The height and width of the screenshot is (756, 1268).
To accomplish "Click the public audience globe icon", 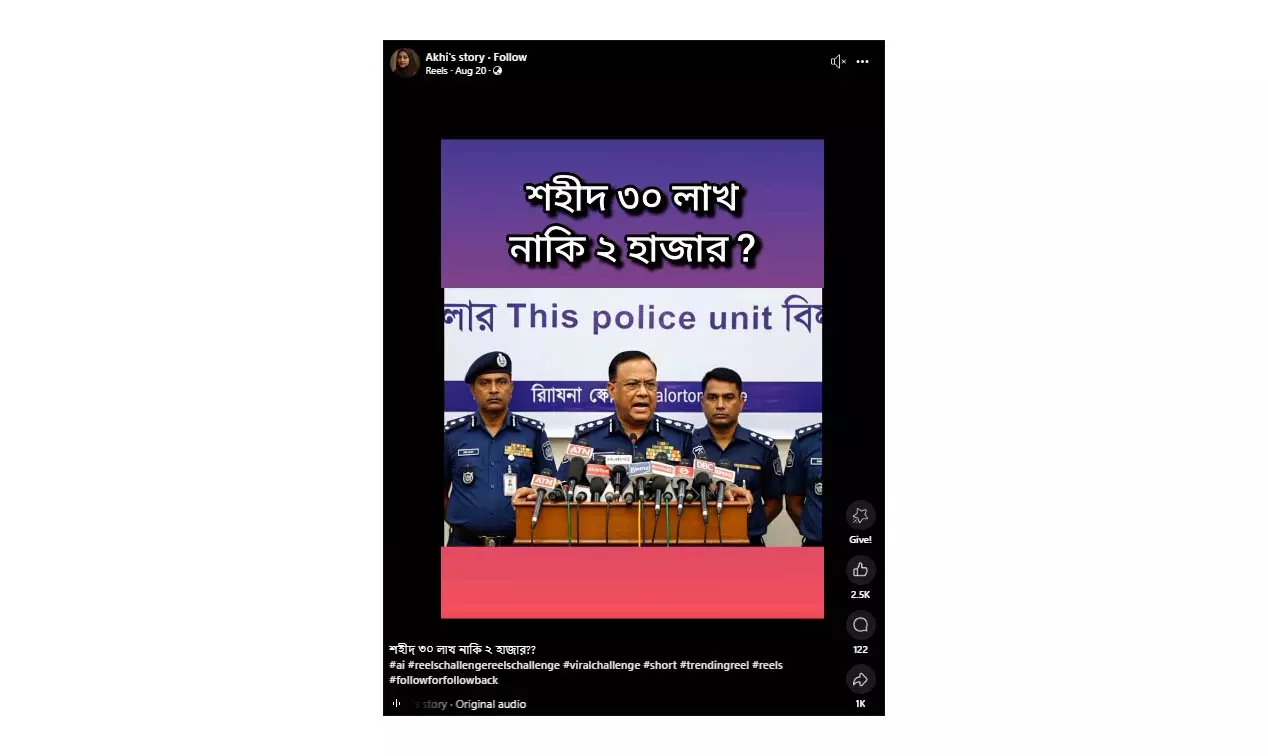I will (x=498, y=71).
